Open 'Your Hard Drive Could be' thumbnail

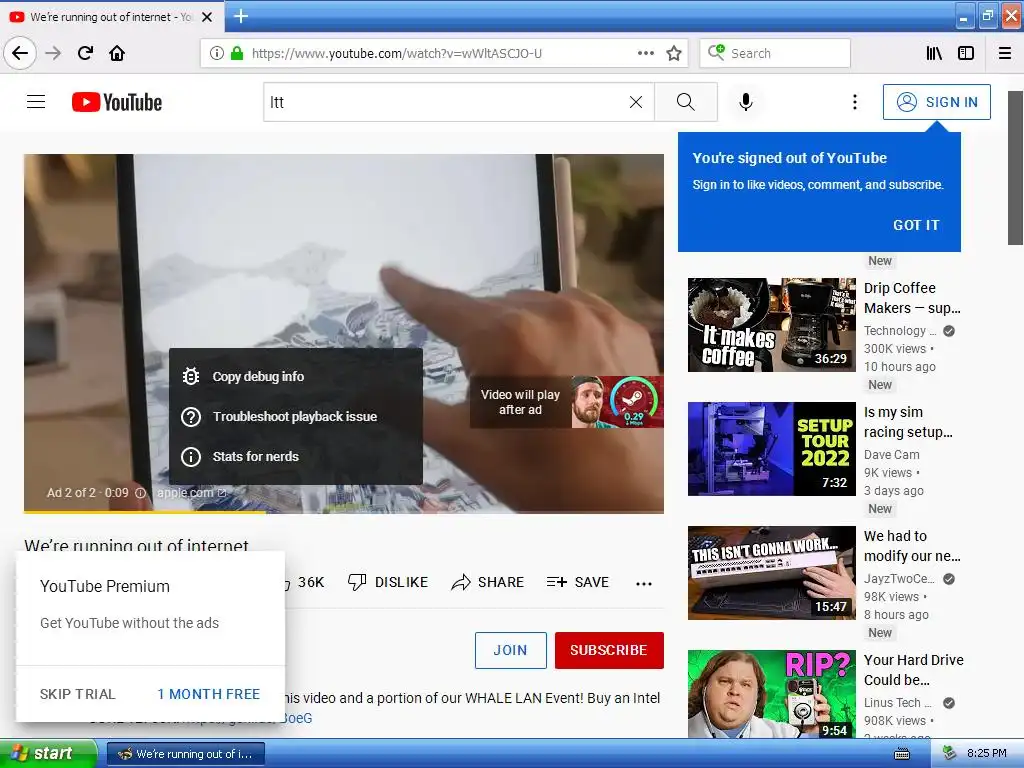click(771, 694)
